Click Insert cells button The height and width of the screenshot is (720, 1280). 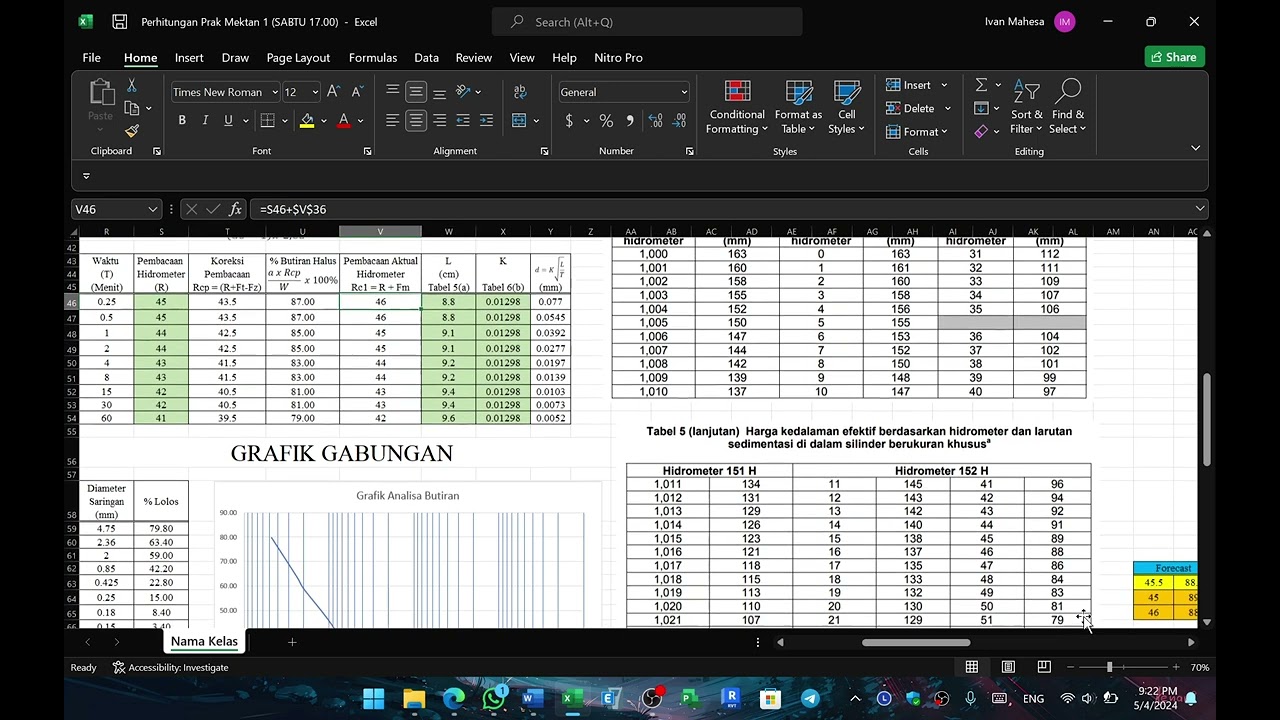(x=908, y=85)
